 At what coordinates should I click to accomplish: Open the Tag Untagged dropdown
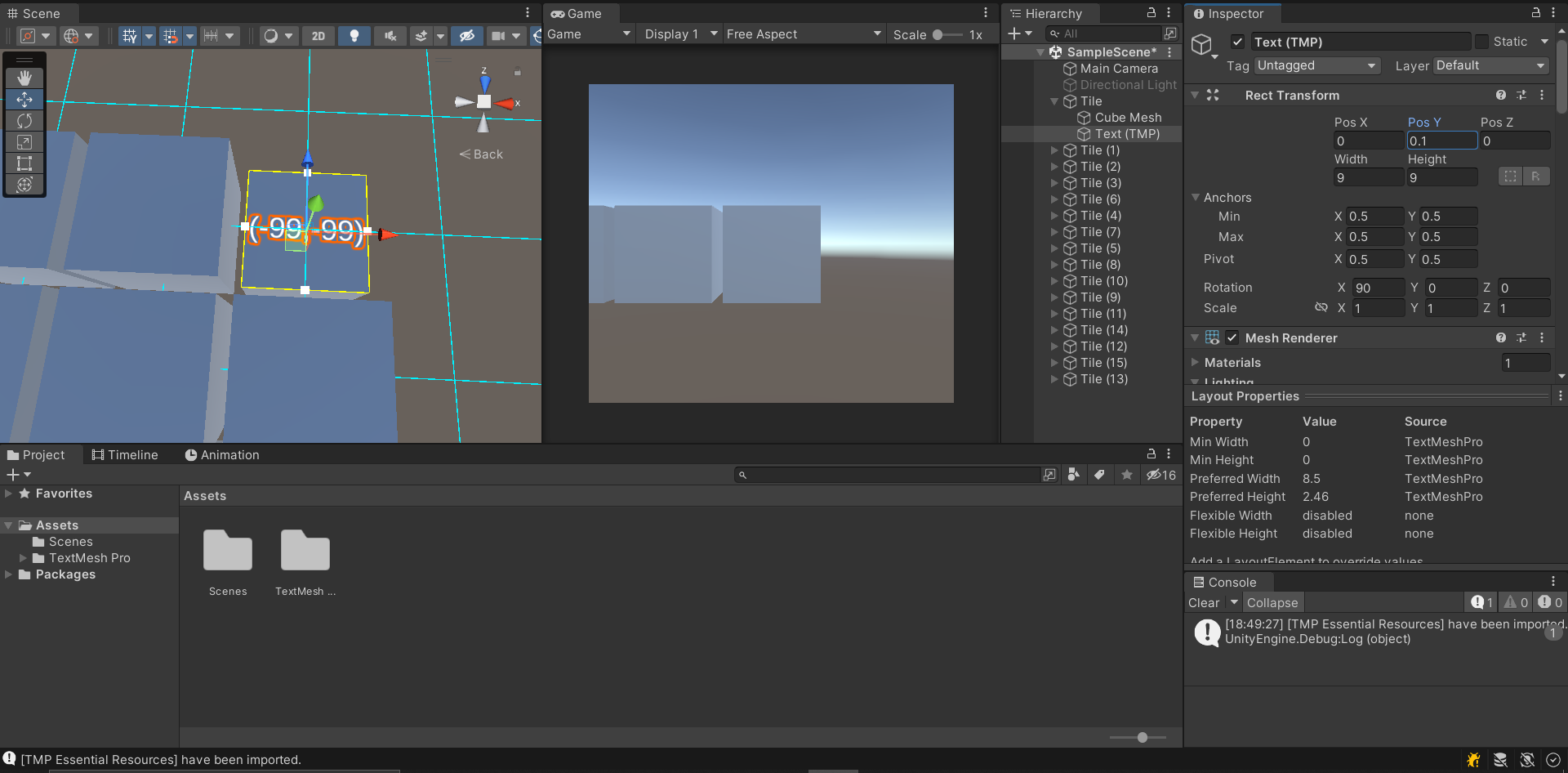[x=1316, y=65]
